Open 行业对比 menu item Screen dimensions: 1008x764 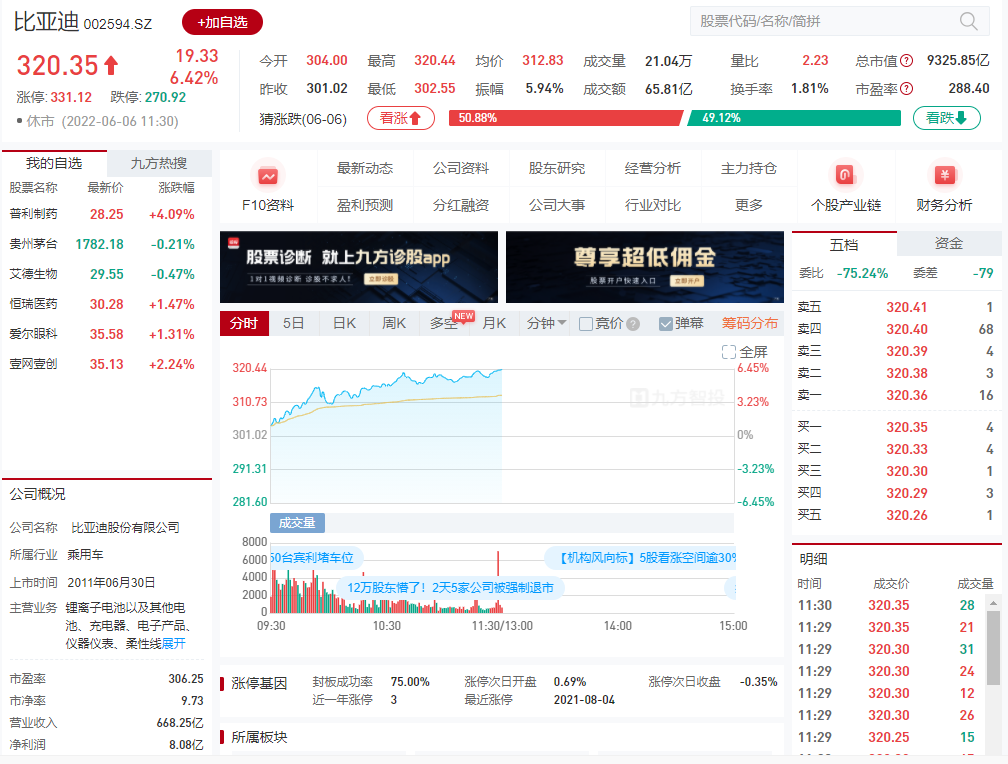[652, 205]
